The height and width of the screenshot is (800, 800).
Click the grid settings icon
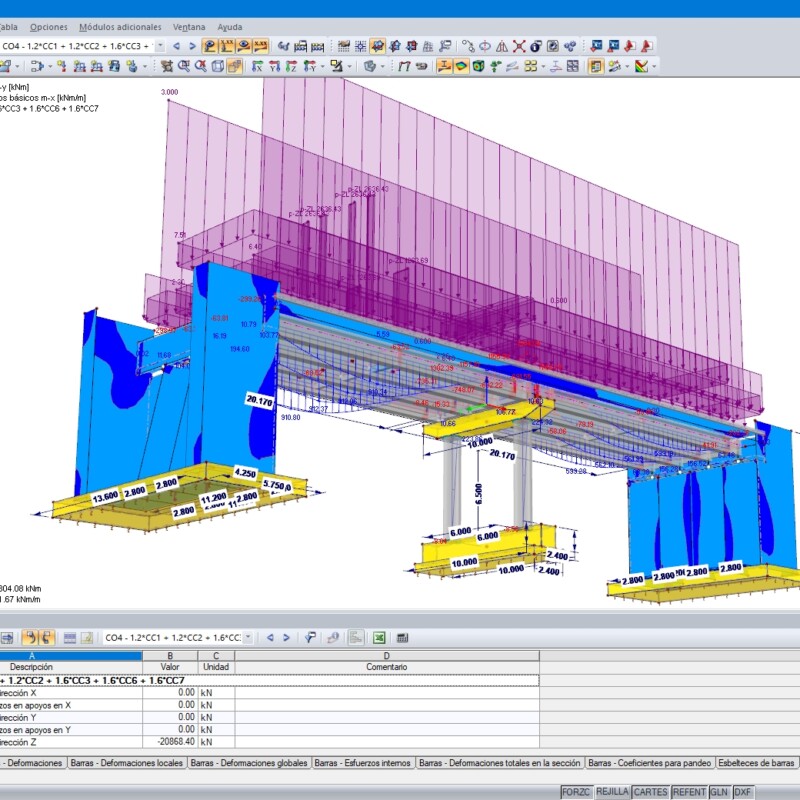(x=344, y=46)
